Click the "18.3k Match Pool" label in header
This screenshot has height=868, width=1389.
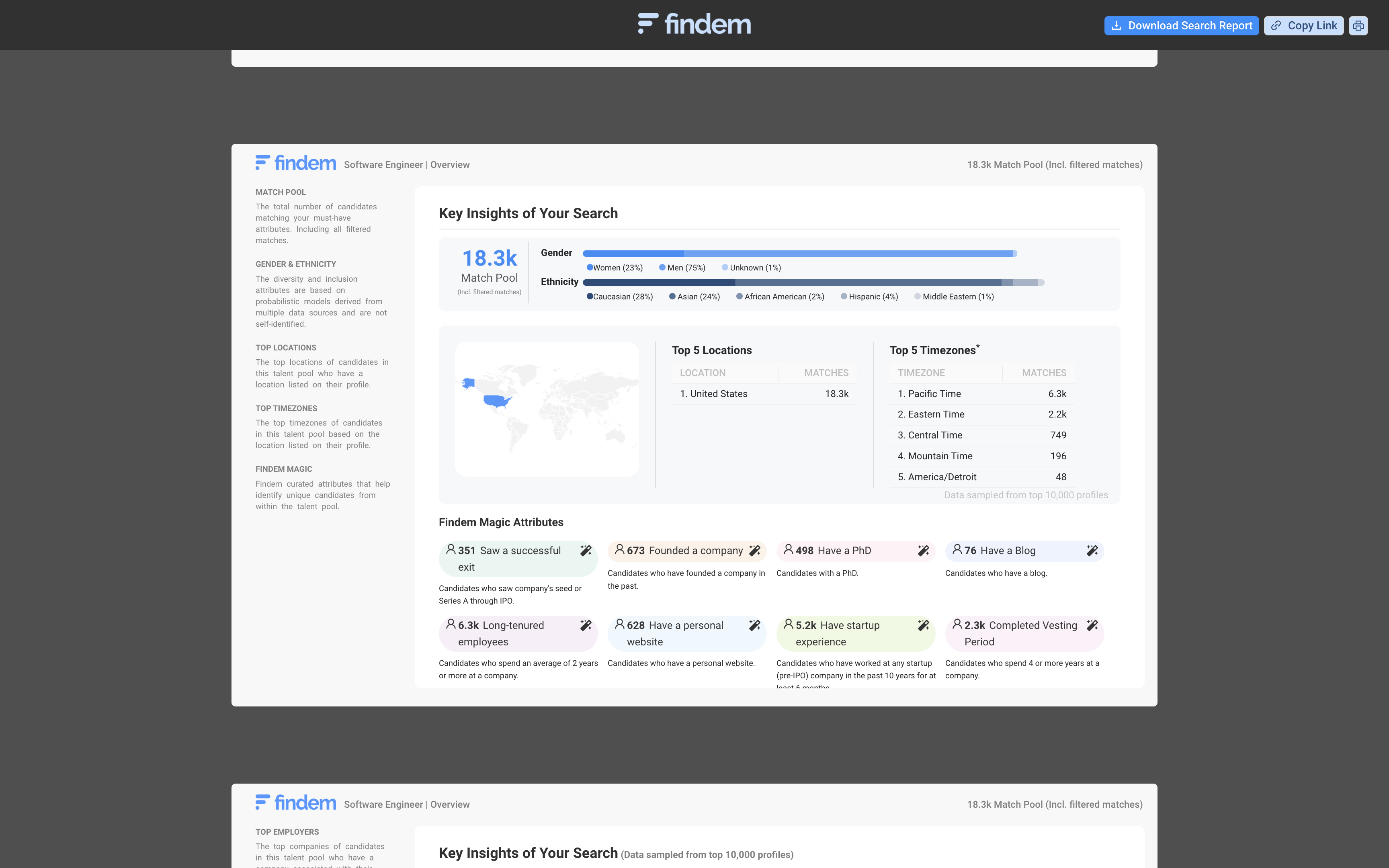(x=1054, y=165)
